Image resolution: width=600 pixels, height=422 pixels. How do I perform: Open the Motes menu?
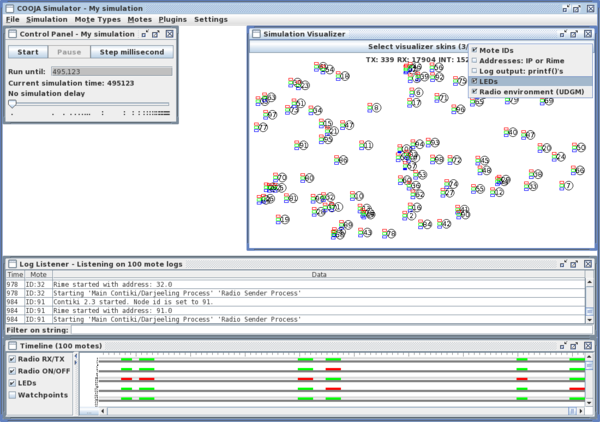point(139,19)
